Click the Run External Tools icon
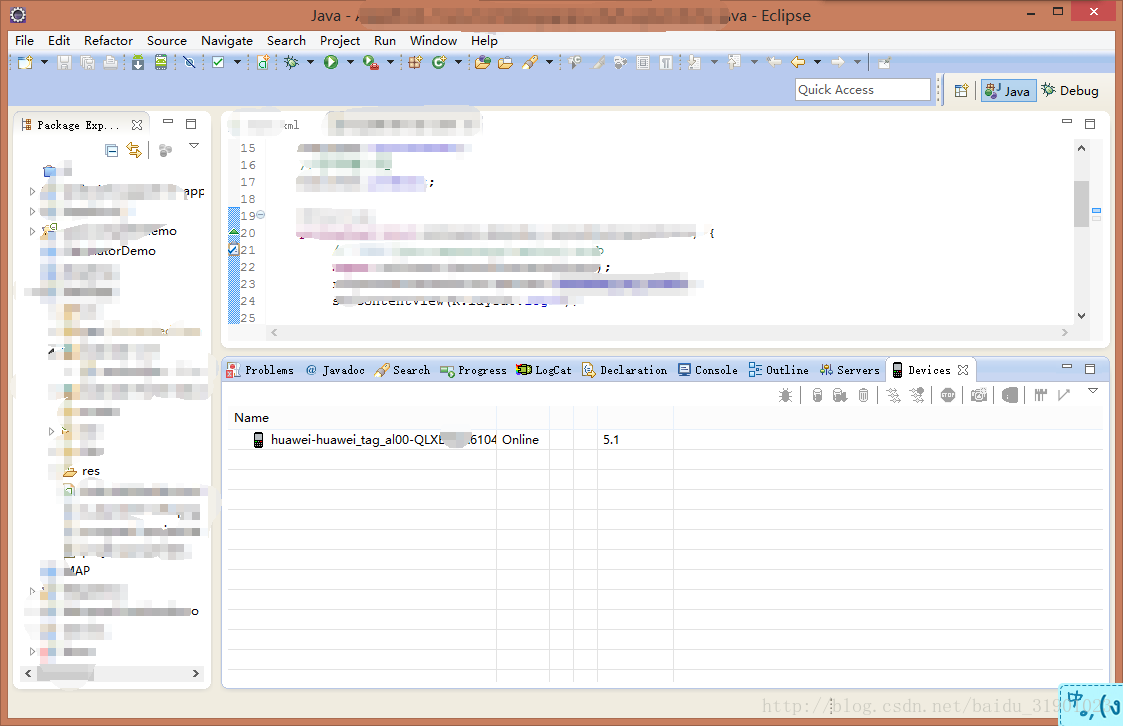Image resolution: width=1123 pixels, height=726 pixels. 370,63
